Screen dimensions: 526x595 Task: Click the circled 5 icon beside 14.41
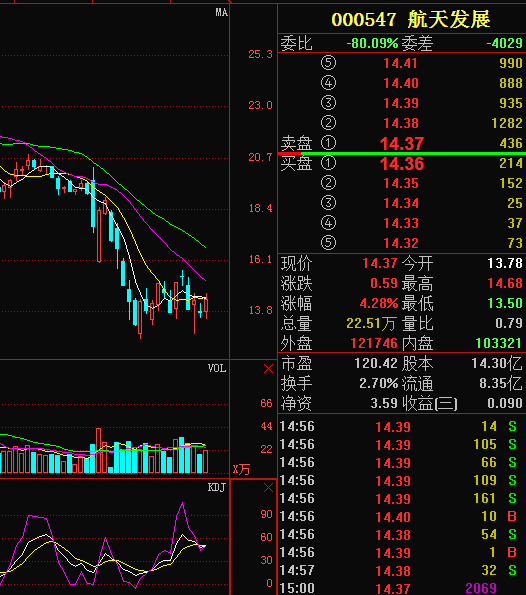click(328, 63)
